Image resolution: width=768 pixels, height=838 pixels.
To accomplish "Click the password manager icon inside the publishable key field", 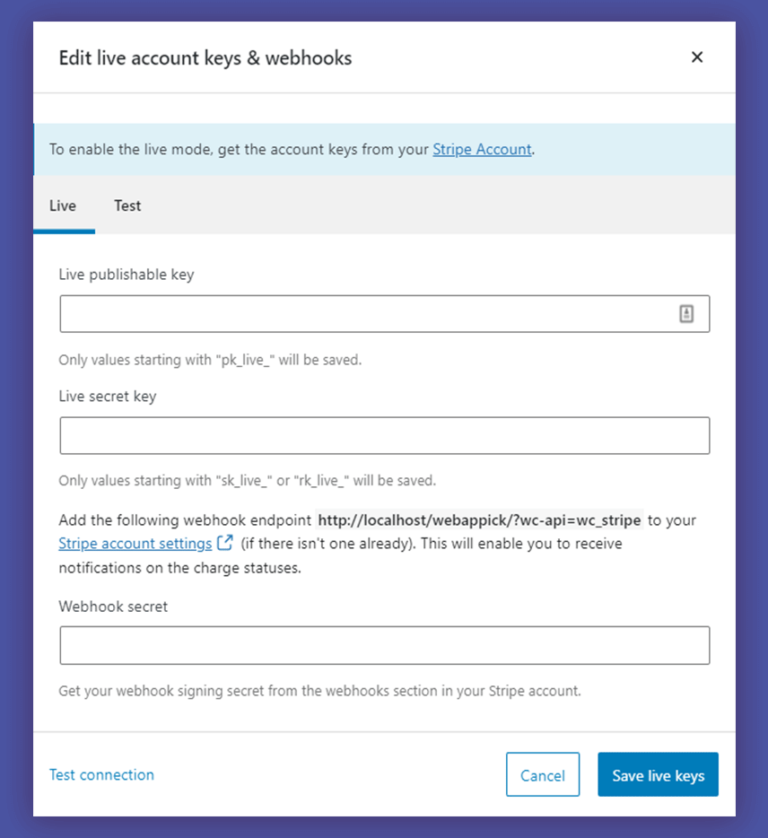I will click(x=685, y=313).
